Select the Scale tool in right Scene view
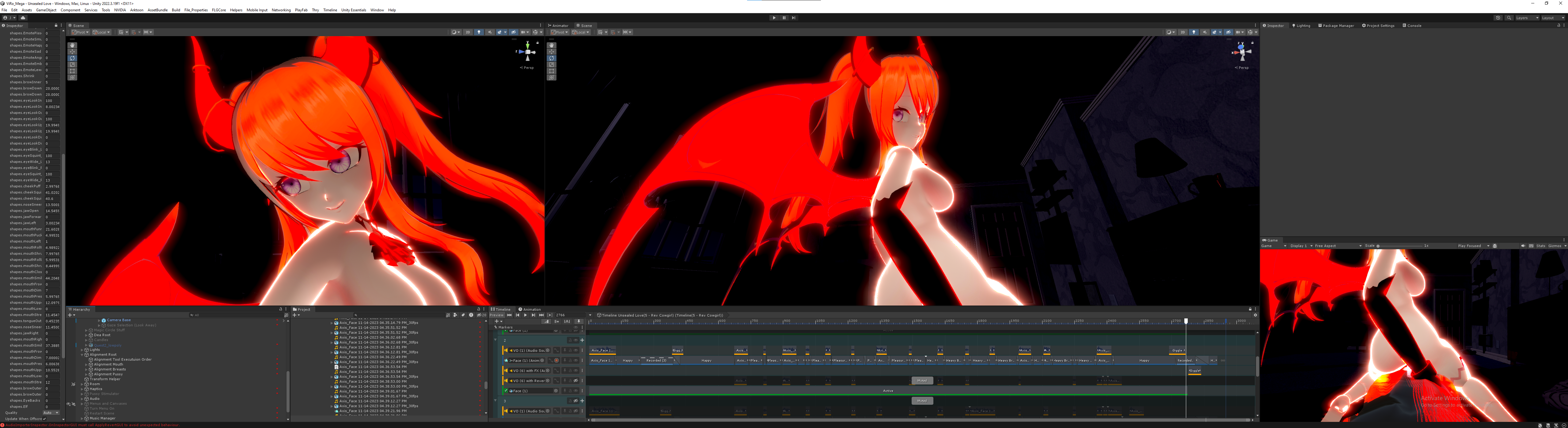Screen dimensions: 1568x428 pyautogui.click(x=552, y=64)
